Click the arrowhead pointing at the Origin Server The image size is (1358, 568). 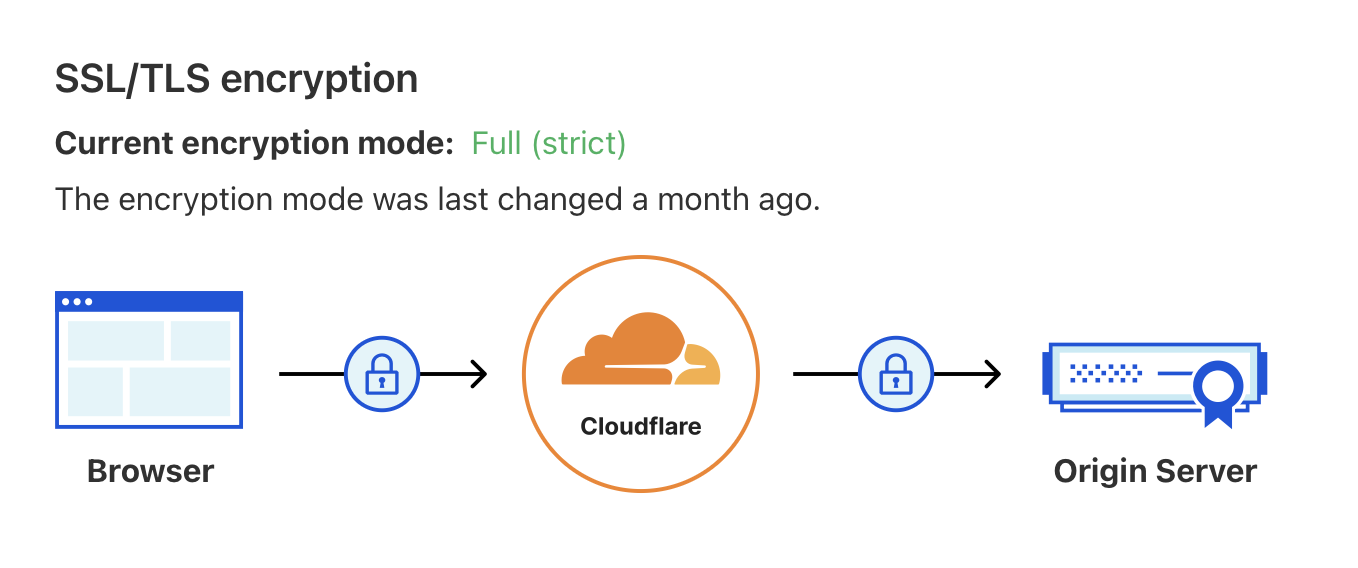point(991,374)
